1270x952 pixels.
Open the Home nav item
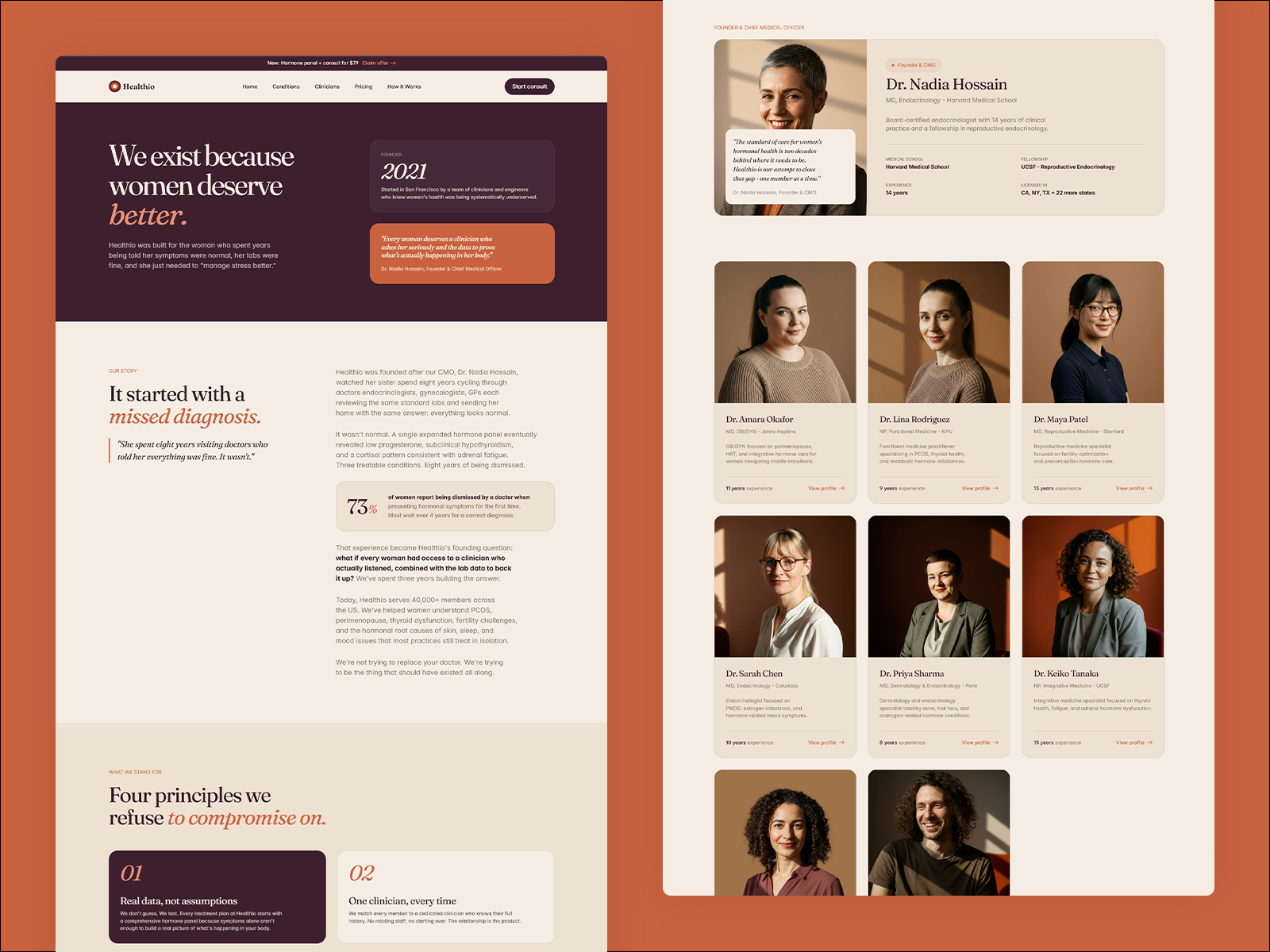pyautogui.click(x=250, y=86)
